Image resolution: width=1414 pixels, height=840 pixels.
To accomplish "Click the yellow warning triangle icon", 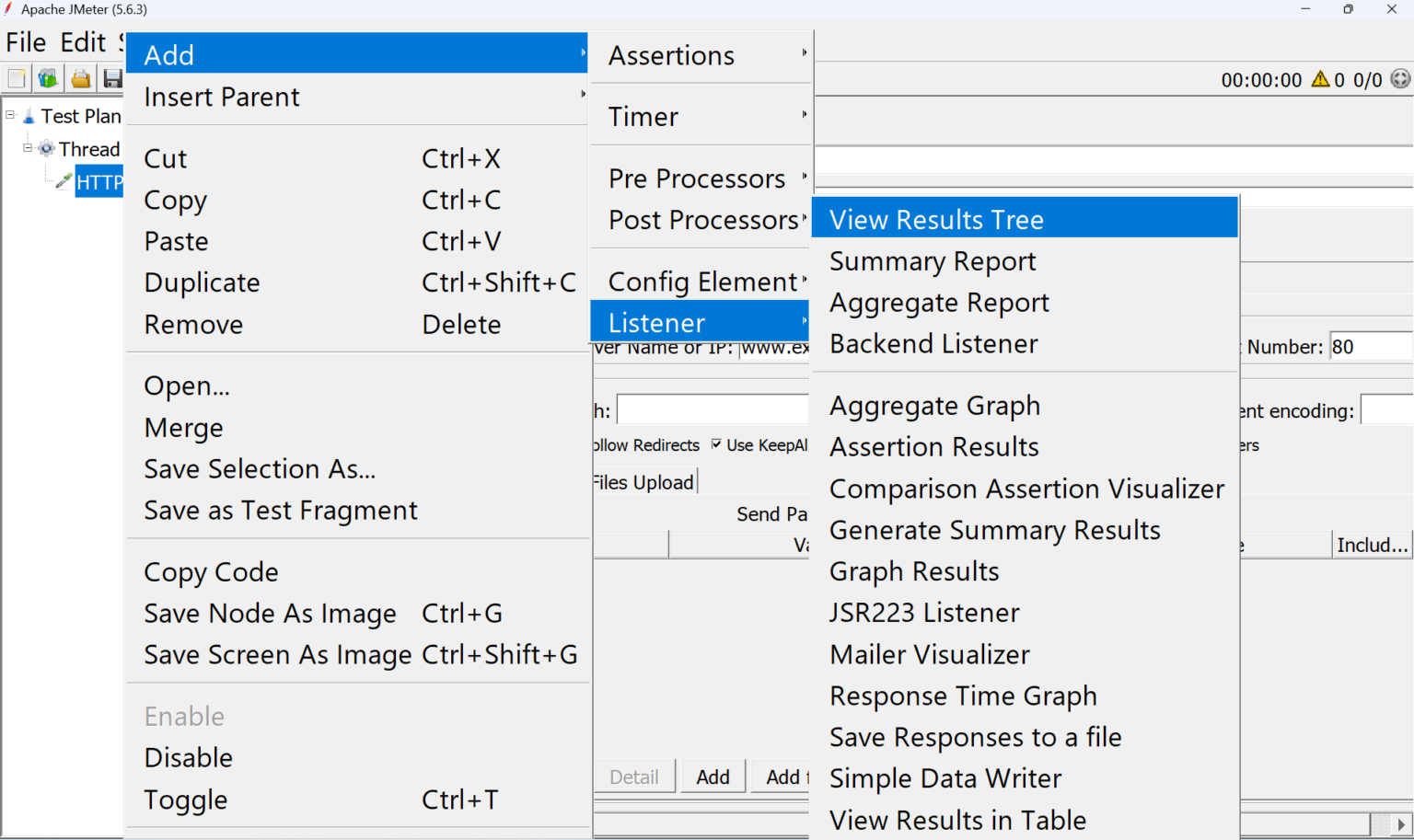I will [x=1320, y=79].
